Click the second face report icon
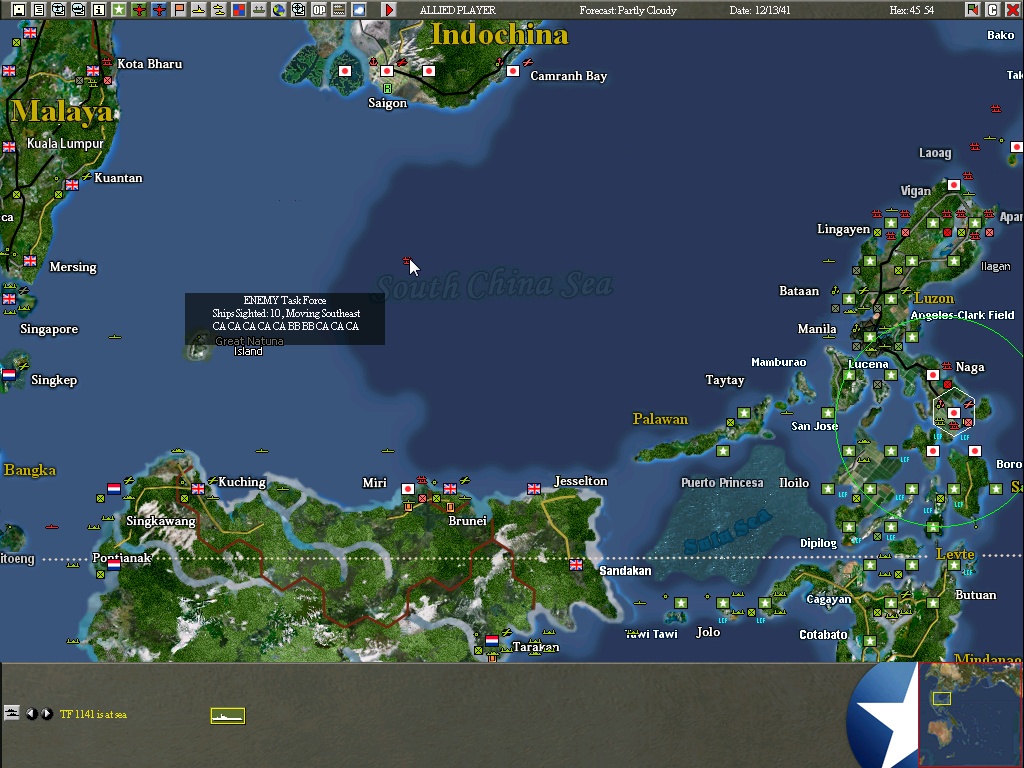The image size is (1024, 768). [x=78, y=10]
